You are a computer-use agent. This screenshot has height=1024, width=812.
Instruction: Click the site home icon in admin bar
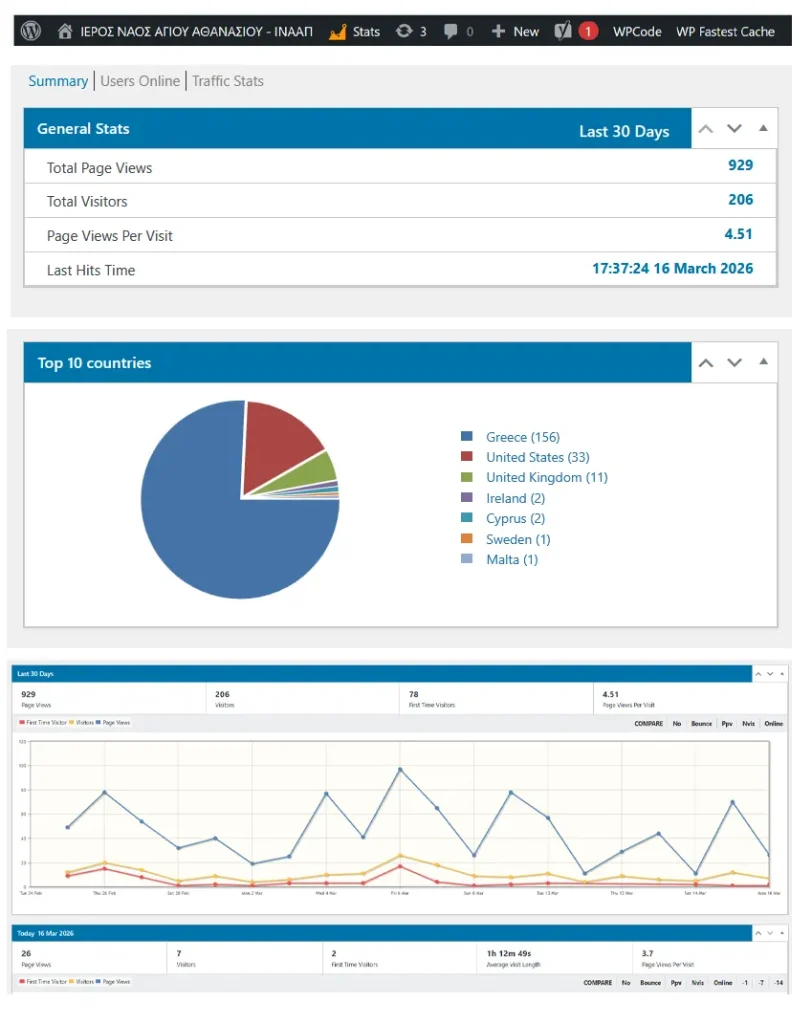[66, 31]
